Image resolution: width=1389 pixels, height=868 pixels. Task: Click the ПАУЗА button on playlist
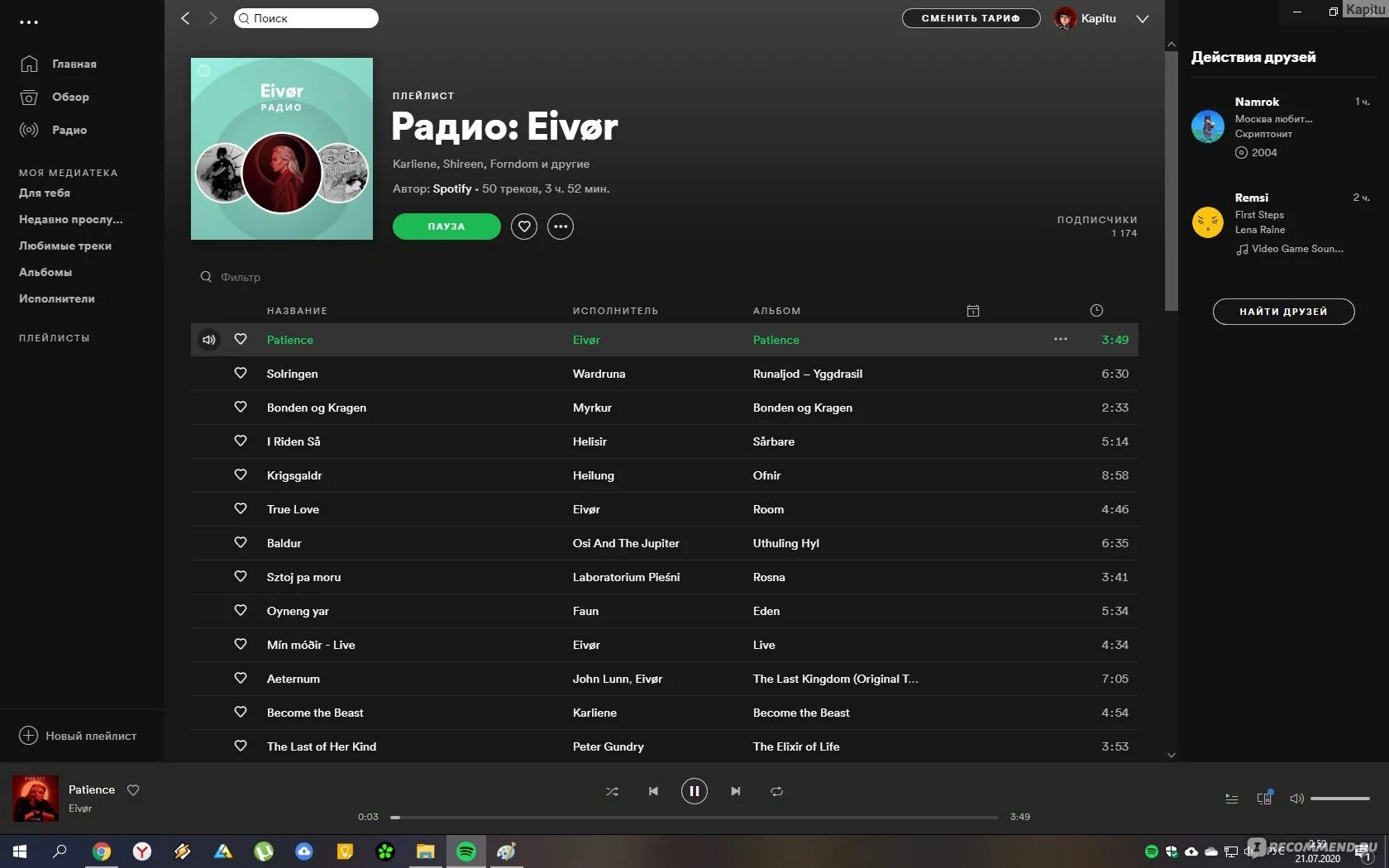coord(446,227)
